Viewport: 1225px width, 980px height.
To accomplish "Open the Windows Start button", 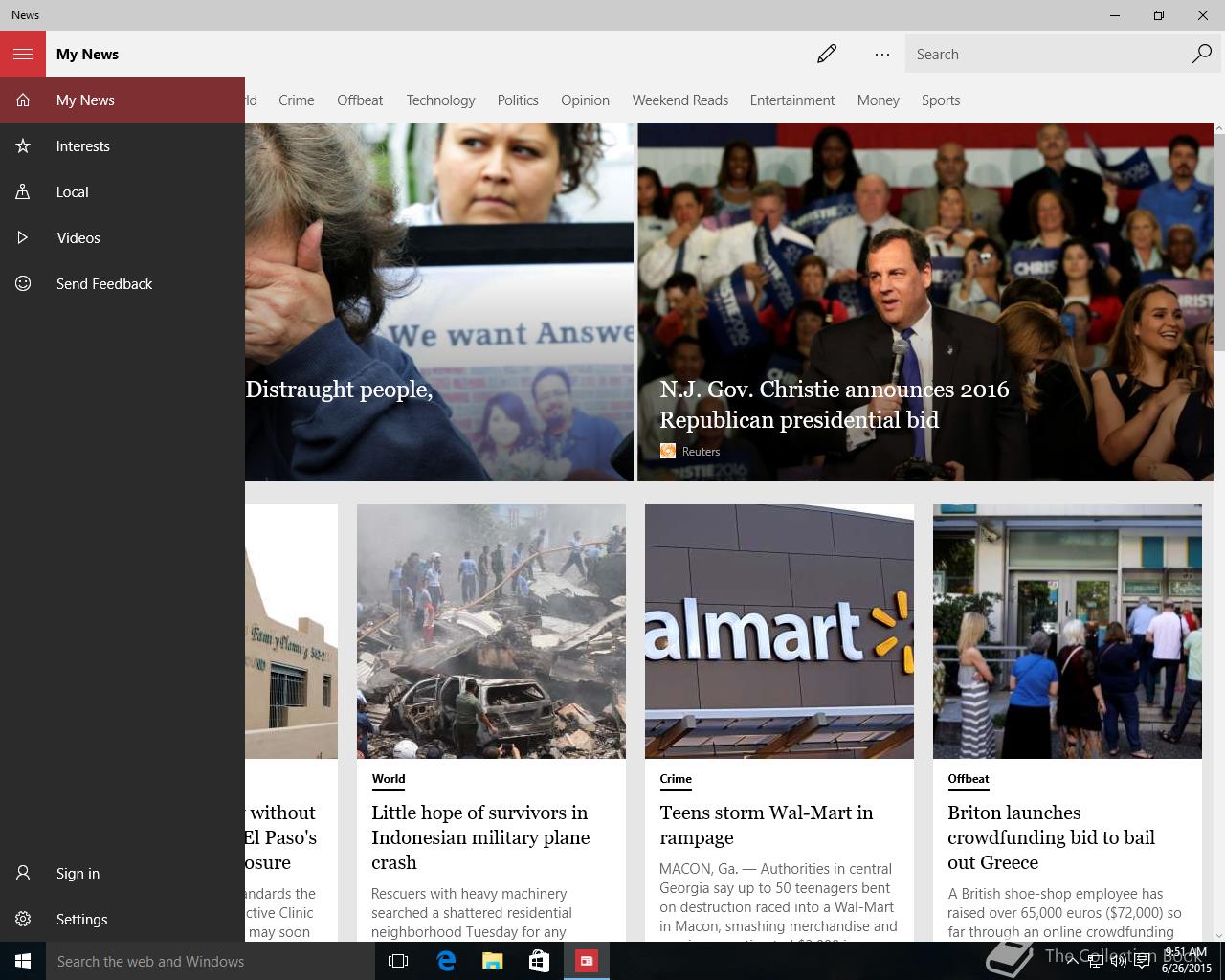I will [23, 961].
